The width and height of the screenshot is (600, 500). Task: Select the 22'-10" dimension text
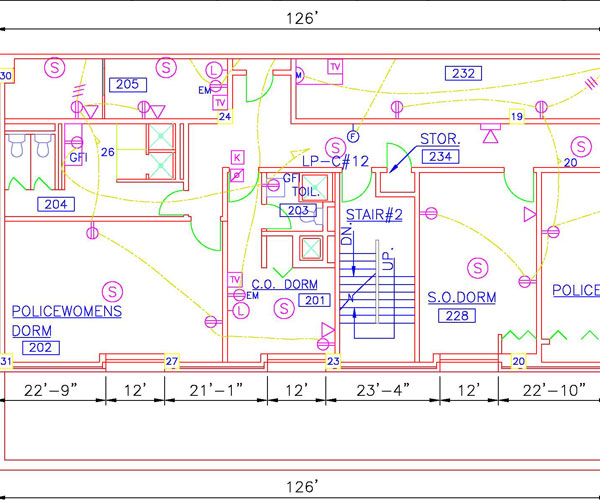click(x=554, y=391)
